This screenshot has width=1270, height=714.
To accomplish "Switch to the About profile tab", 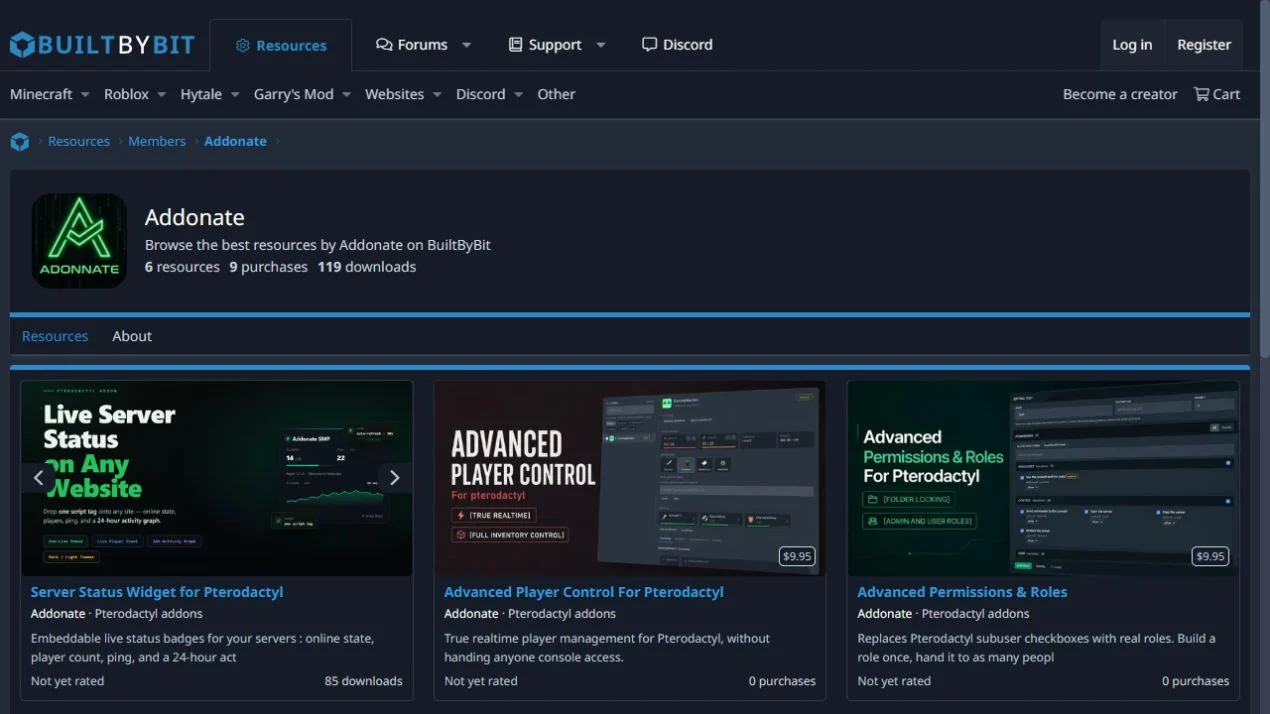I will pyautogui.click(x=132, y=336).
